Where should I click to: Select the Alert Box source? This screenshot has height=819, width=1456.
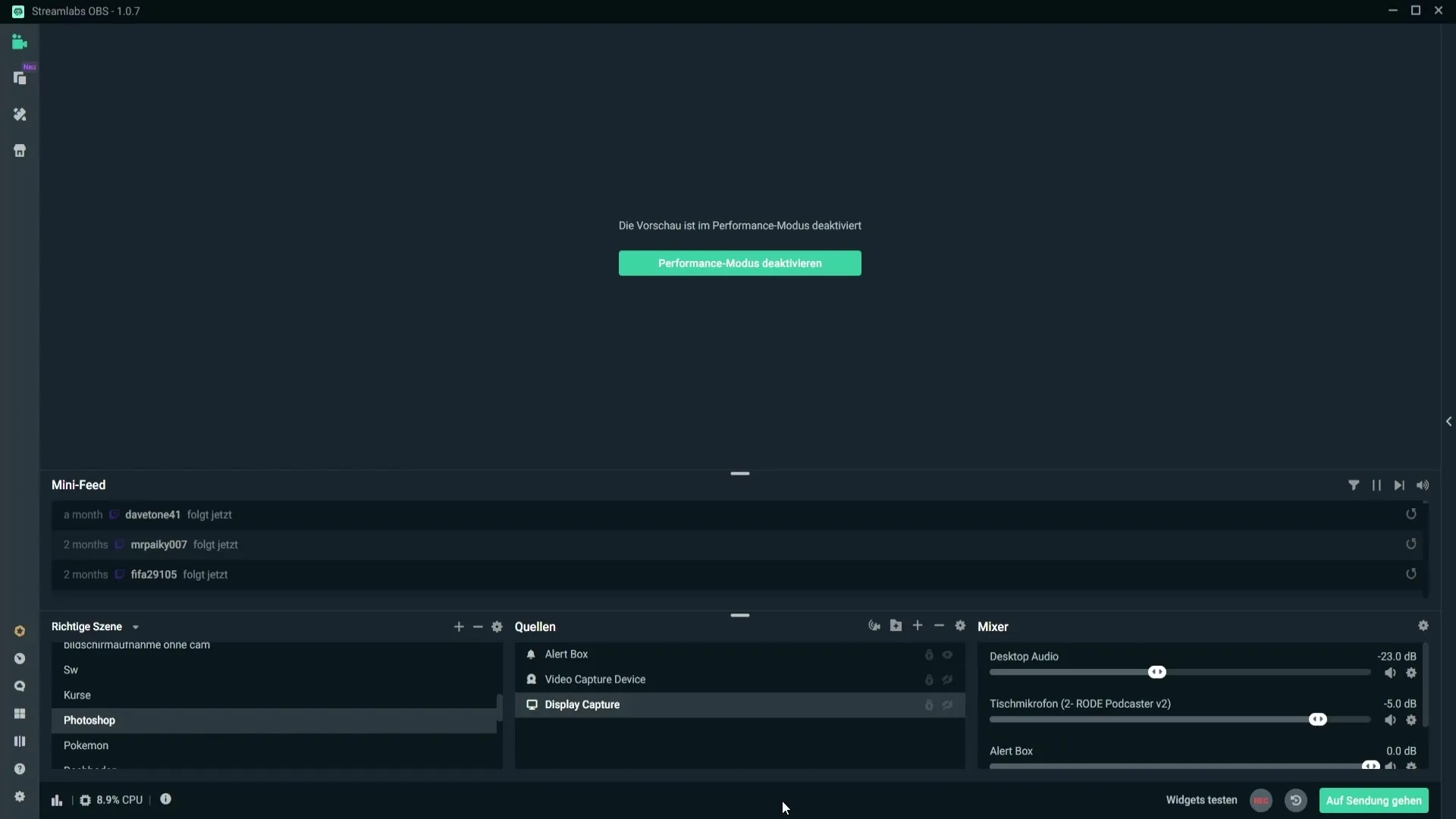tap(739, 654)
